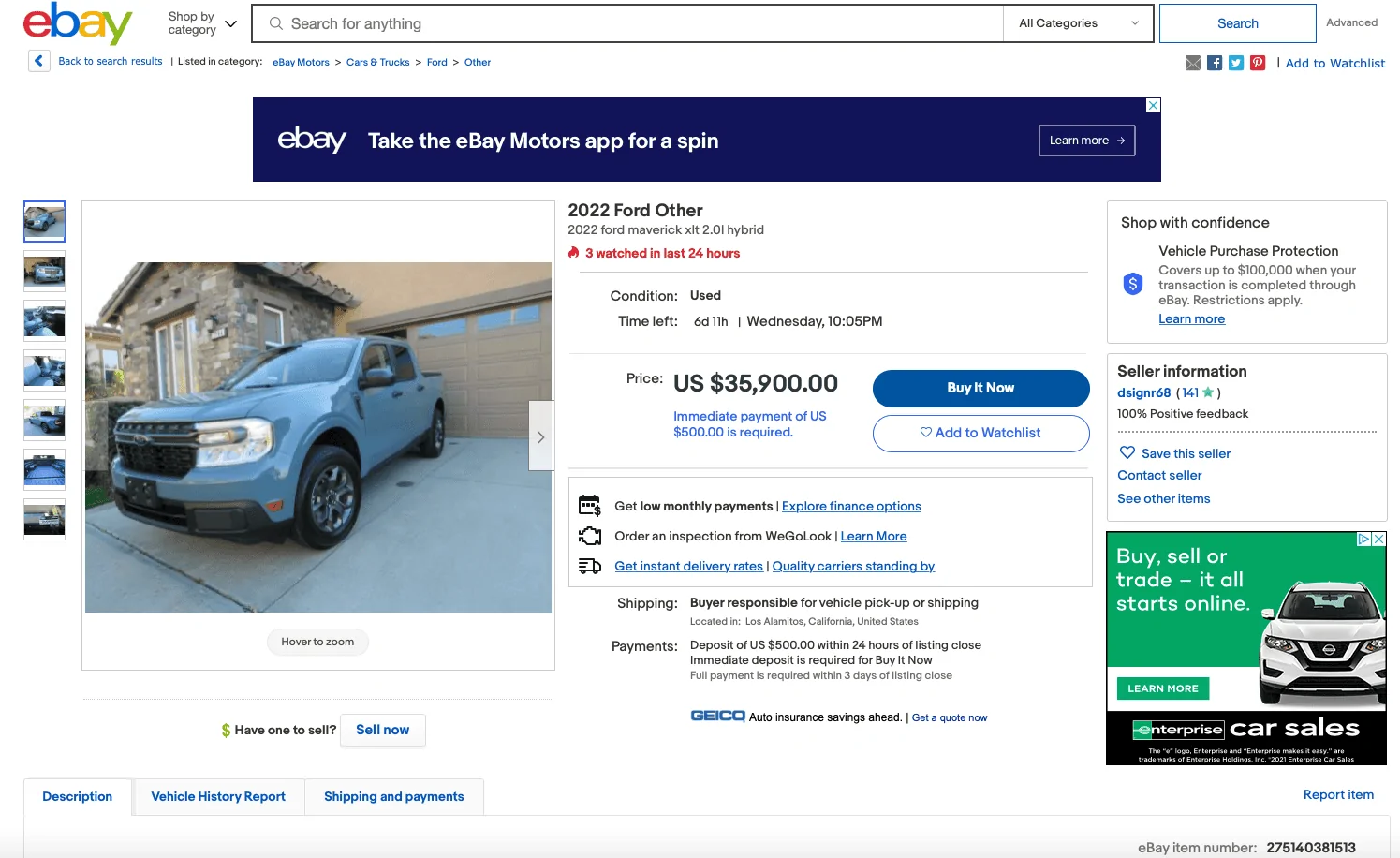Click Immediate payment of US $500.00 link
Image resolution: width=1400 pixels, height=858 pixels.
click(749, 424)
